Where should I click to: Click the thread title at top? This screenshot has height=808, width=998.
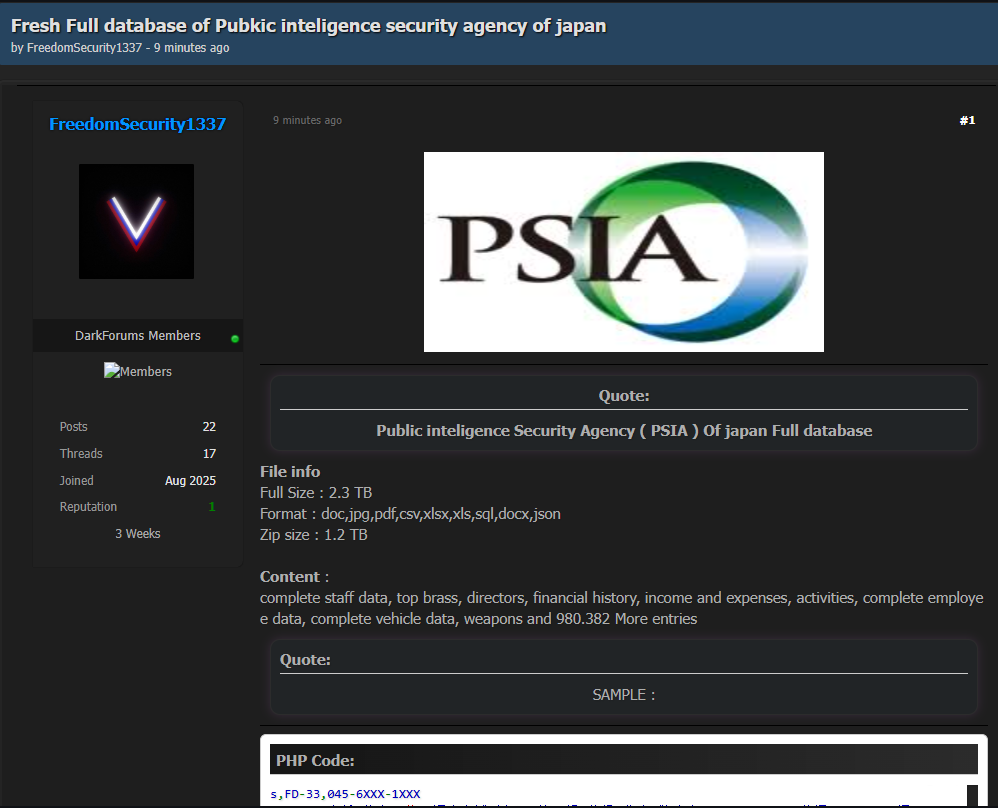[x=308, y=25]
